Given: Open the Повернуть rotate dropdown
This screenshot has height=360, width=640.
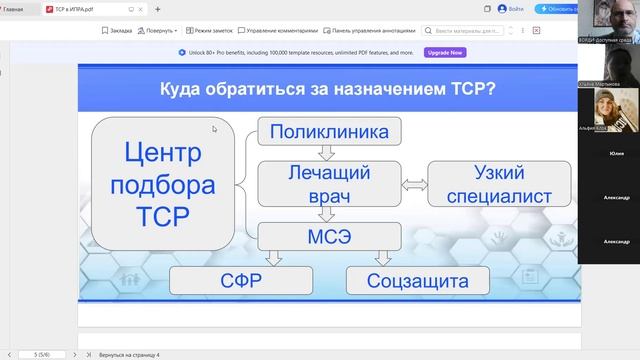Looking at the screenshot, I should coord(158,31).
